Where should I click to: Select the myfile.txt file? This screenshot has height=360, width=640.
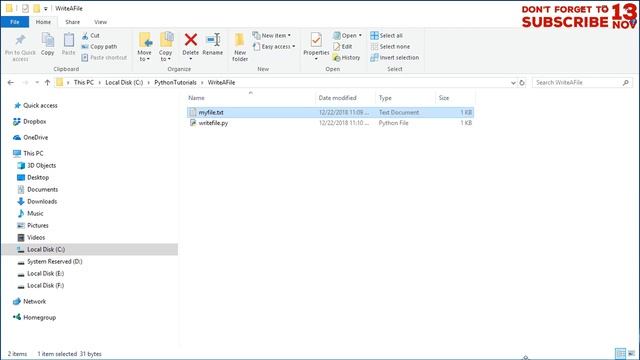coord(330,112)
